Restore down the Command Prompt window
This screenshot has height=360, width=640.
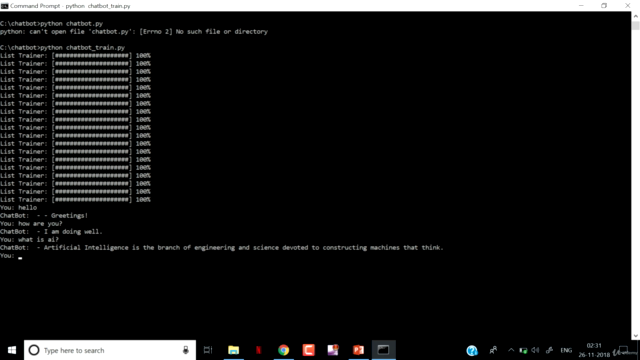(604, 6)
